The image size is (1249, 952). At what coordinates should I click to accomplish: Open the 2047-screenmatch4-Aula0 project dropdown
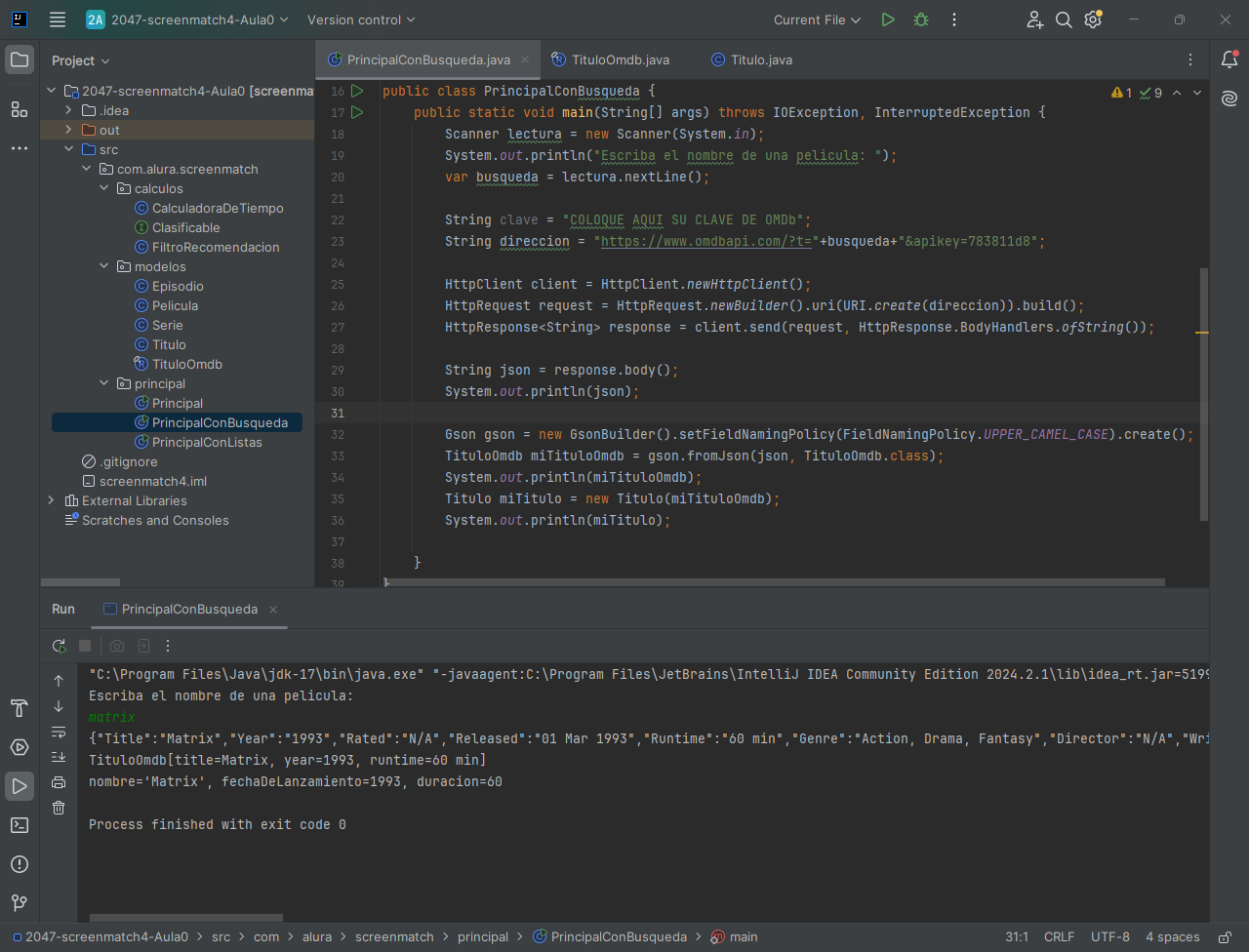[188, 20]
